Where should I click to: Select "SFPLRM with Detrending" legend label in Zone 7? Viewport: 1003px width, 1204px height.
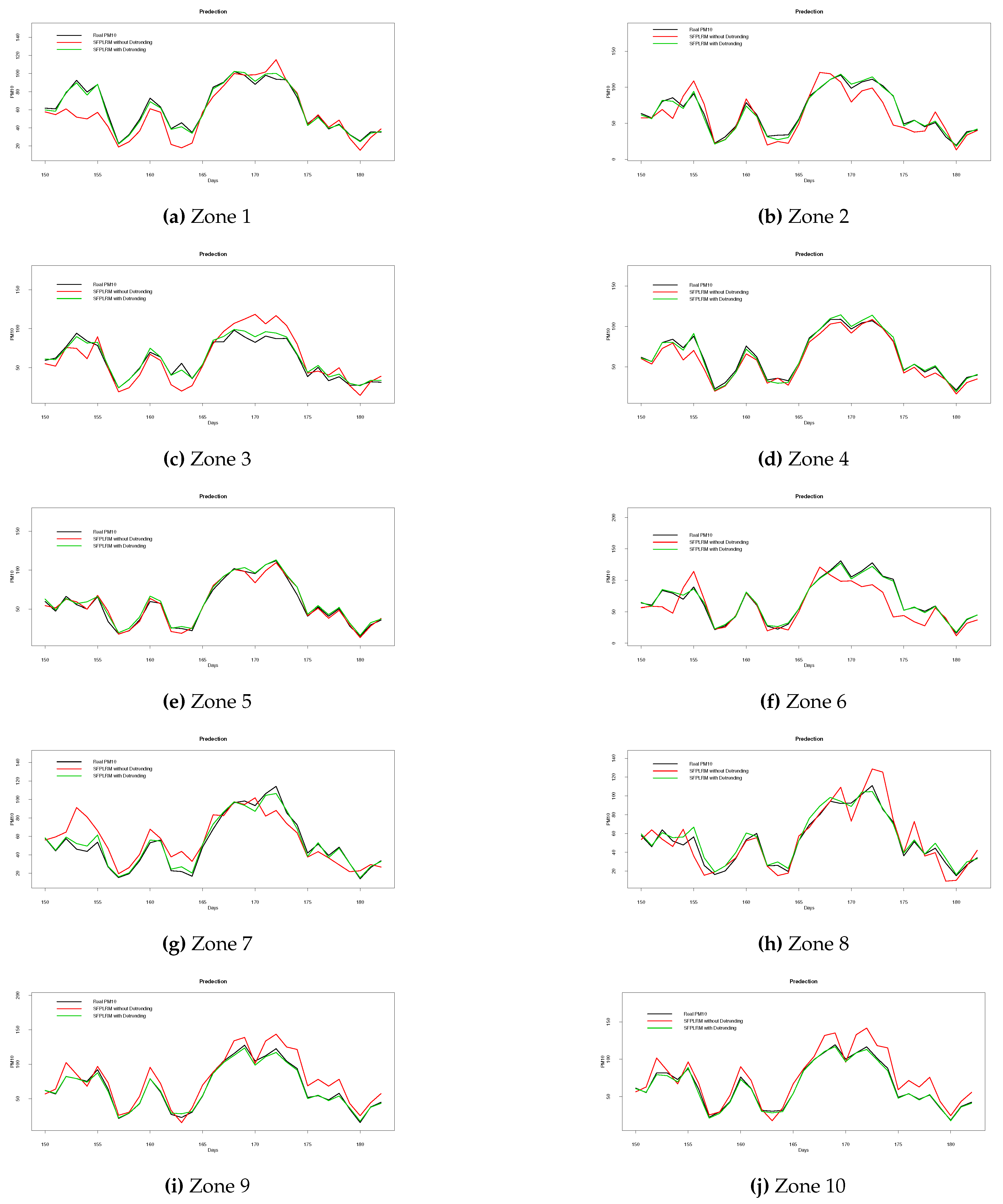[119, 776]
